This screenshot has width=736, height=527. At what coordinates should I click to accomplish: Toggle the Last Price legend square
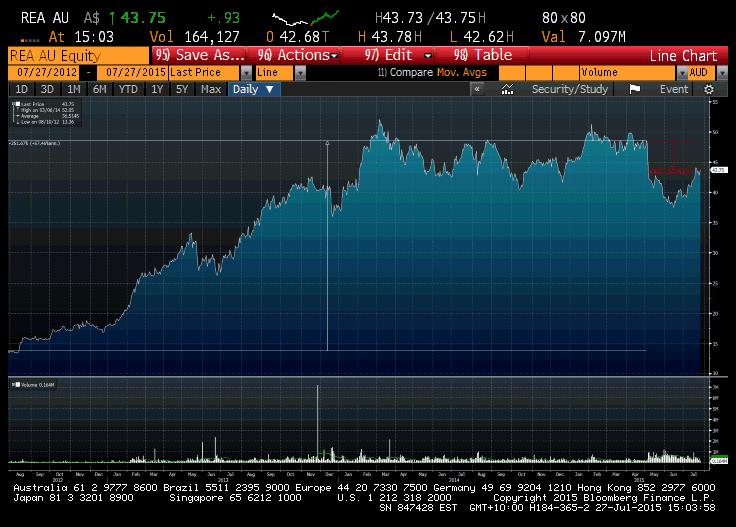click(x=17, y=104)
